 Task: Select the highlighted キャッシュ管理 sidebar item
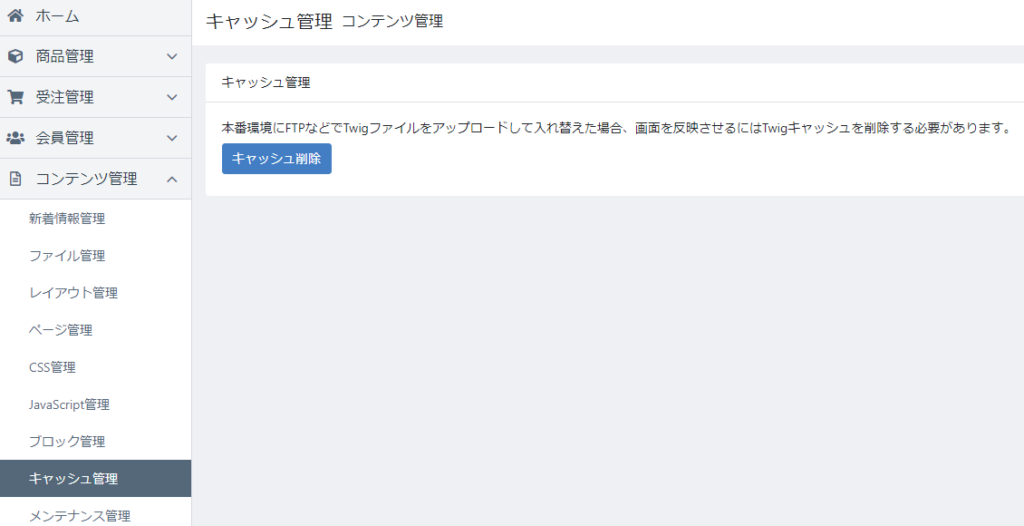click(x=73, y=479)
